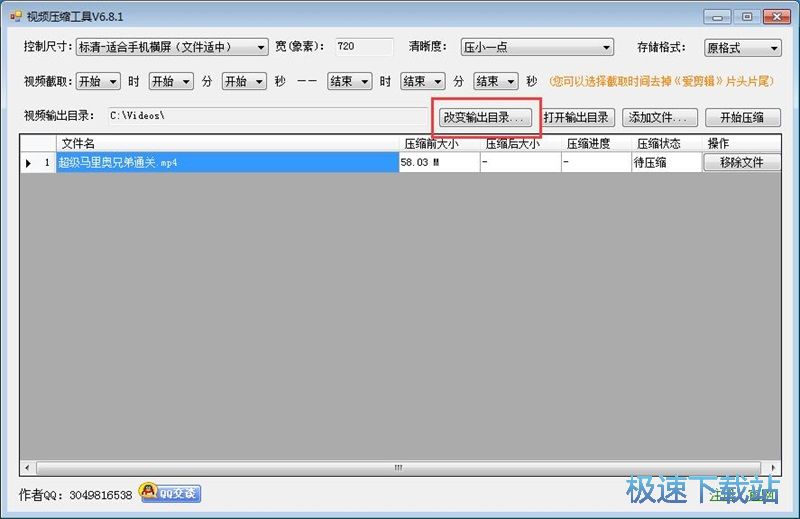Viewport: 800px width, 519px height.
Task: Select row 1 via row header arrow
Action: click(x=38, y=162)
